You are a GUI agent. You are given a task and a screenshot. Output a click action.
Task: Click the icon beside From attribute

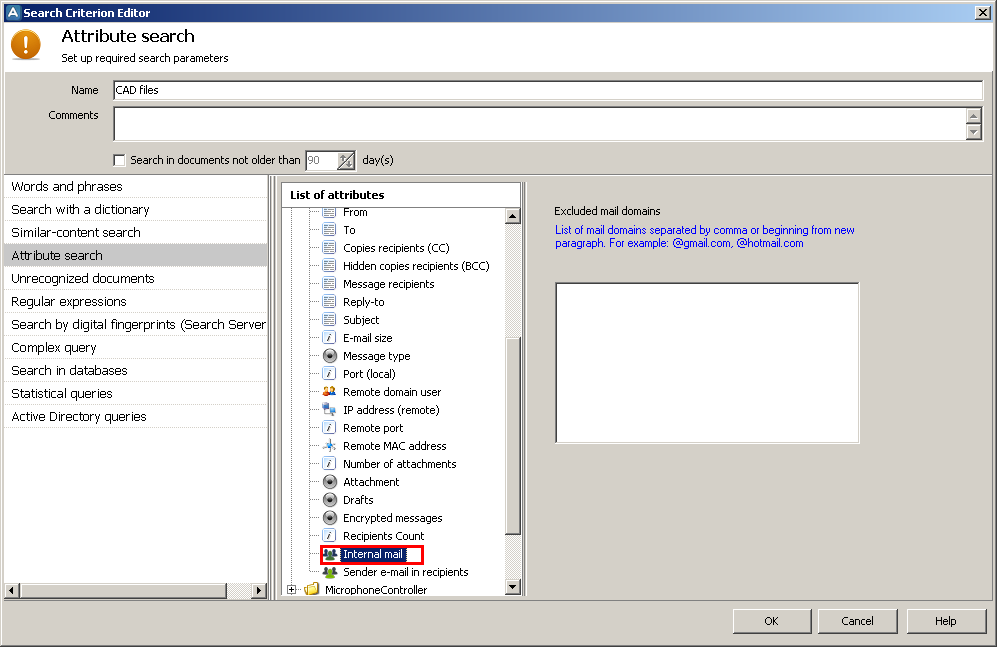point(329,212)
